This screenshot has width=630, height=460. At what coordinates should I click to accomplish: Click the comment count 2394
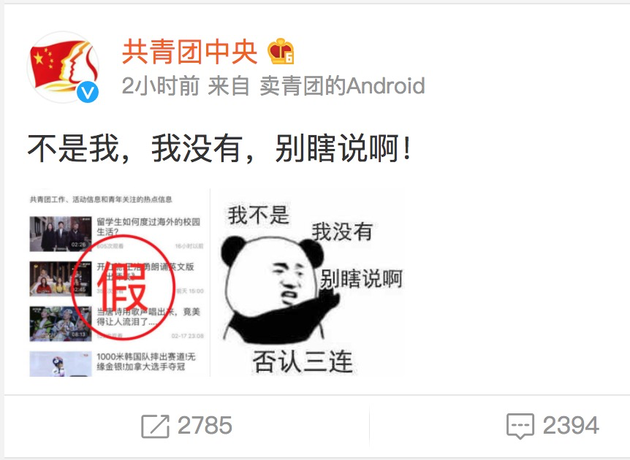(x=571, y=425)
